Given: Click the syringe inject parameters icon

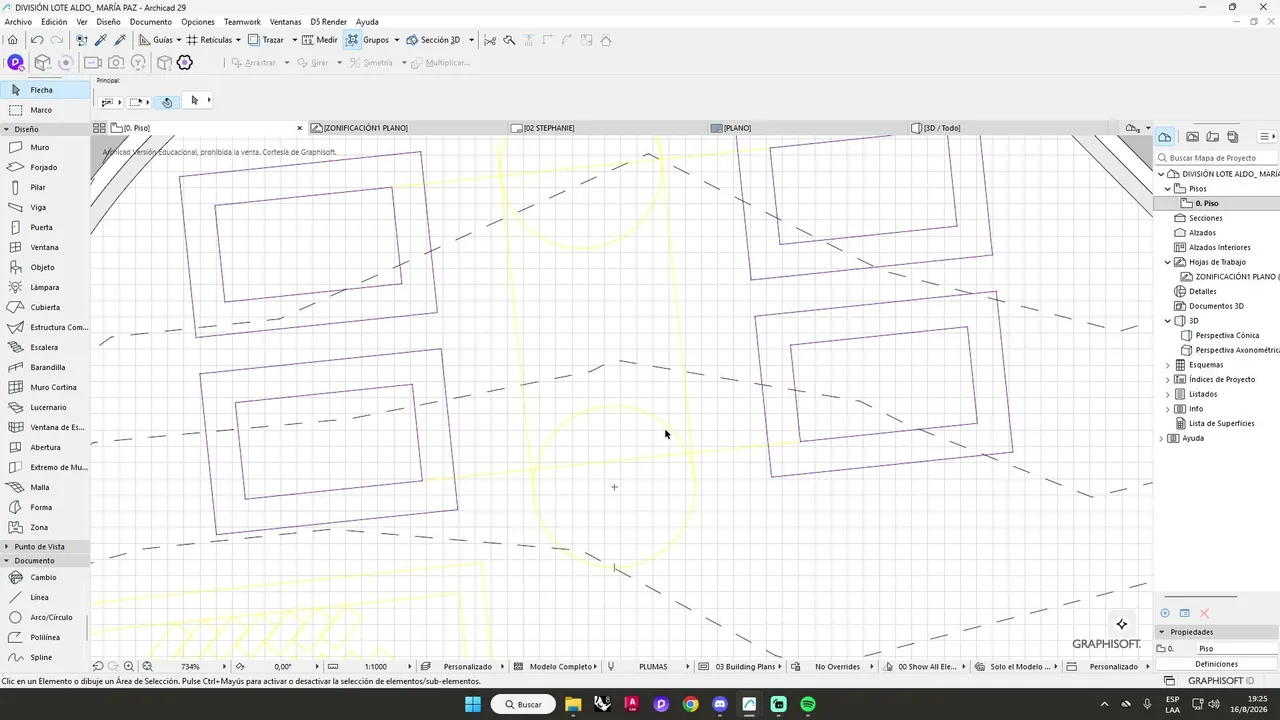Looking at the screenshot, I should [x=121, y=40].
